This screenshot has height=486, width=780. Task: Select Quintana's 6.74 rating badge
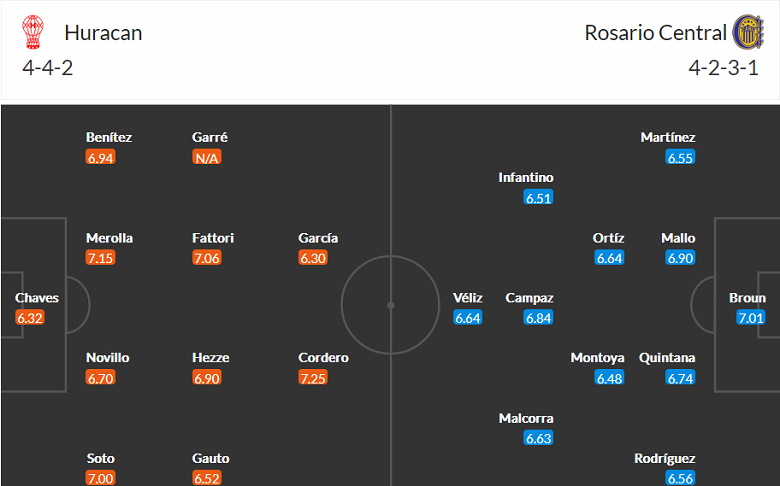pyautogui.click(x=681, y=378)
